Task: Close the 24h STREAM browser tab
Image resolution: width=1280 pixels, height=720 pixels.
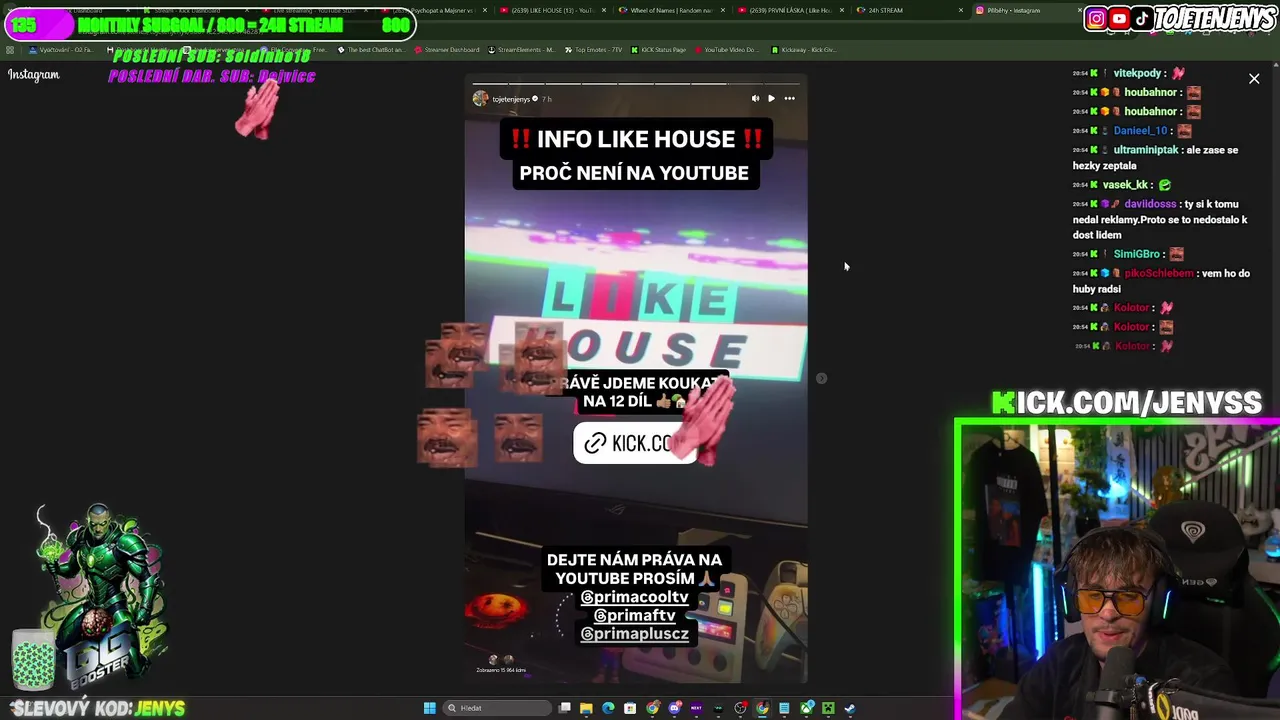Action: tap(961, 10)
